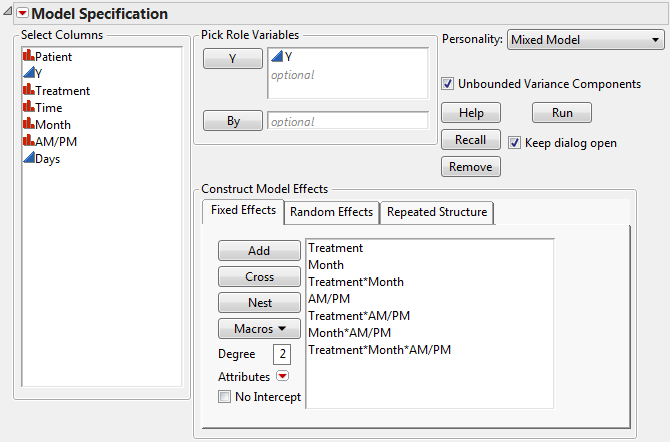
Task: Click continuous icon of Y role variable
Action: pyautogui.click(x=277, y=57)
